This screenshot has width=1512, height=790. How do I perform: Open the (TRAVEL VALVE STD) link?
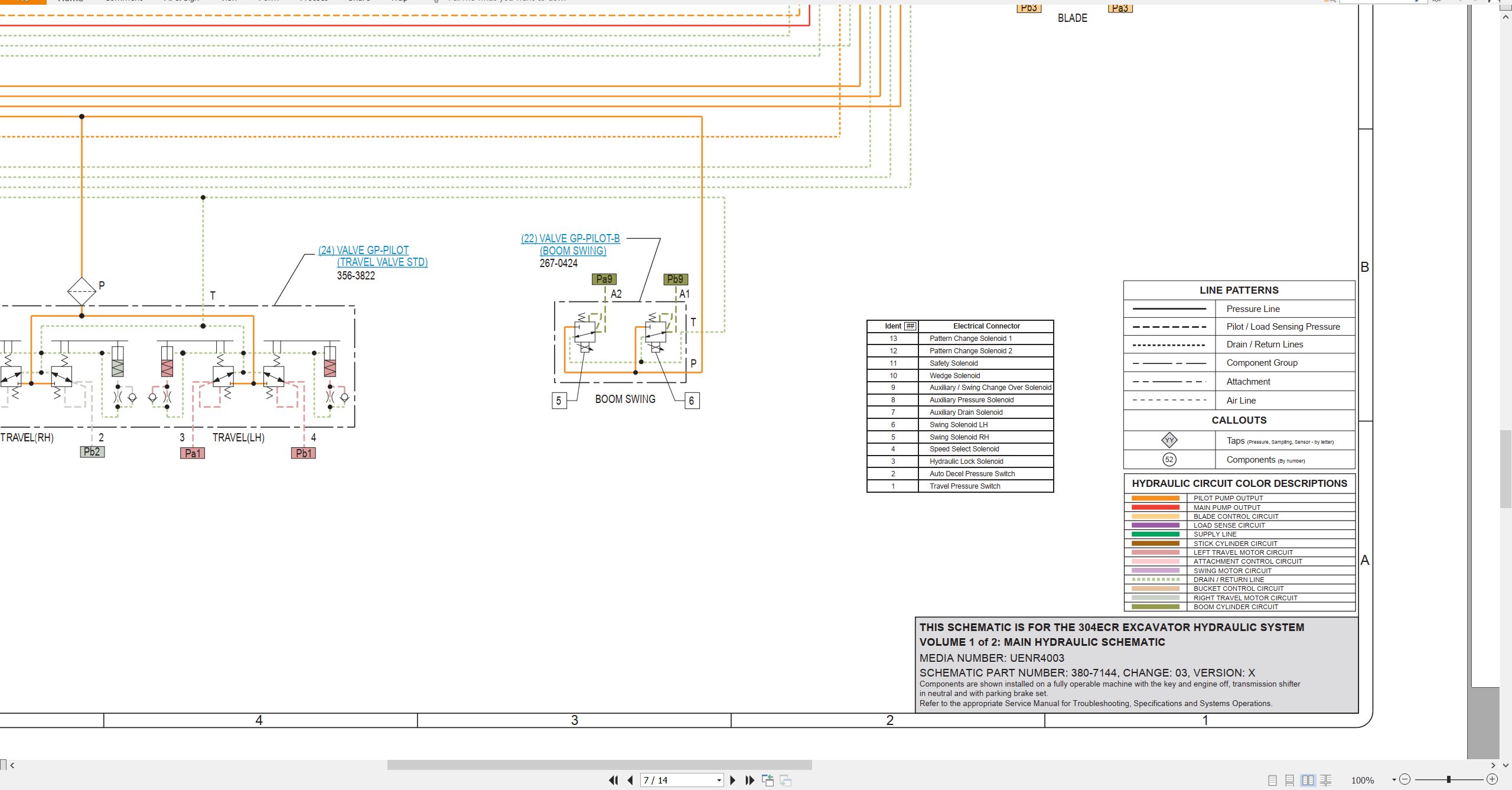tap(382, 262)
